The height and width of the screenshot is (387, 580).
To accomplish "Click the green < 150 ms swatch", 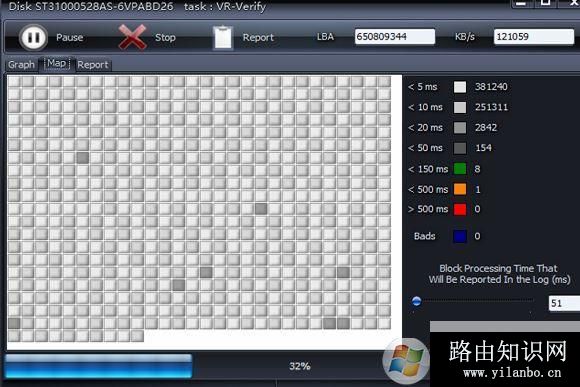I will coord(460,169).
